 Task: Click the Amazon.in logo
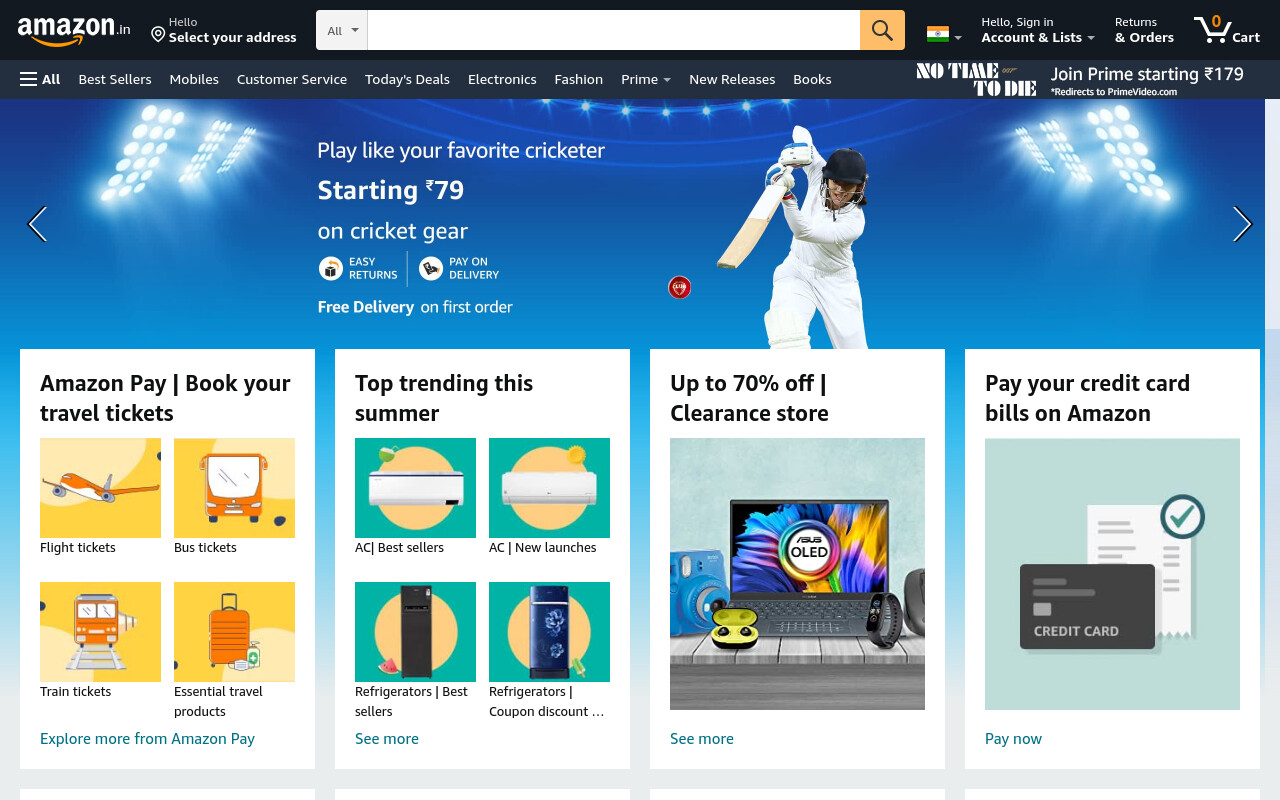(x=74, y=31)
